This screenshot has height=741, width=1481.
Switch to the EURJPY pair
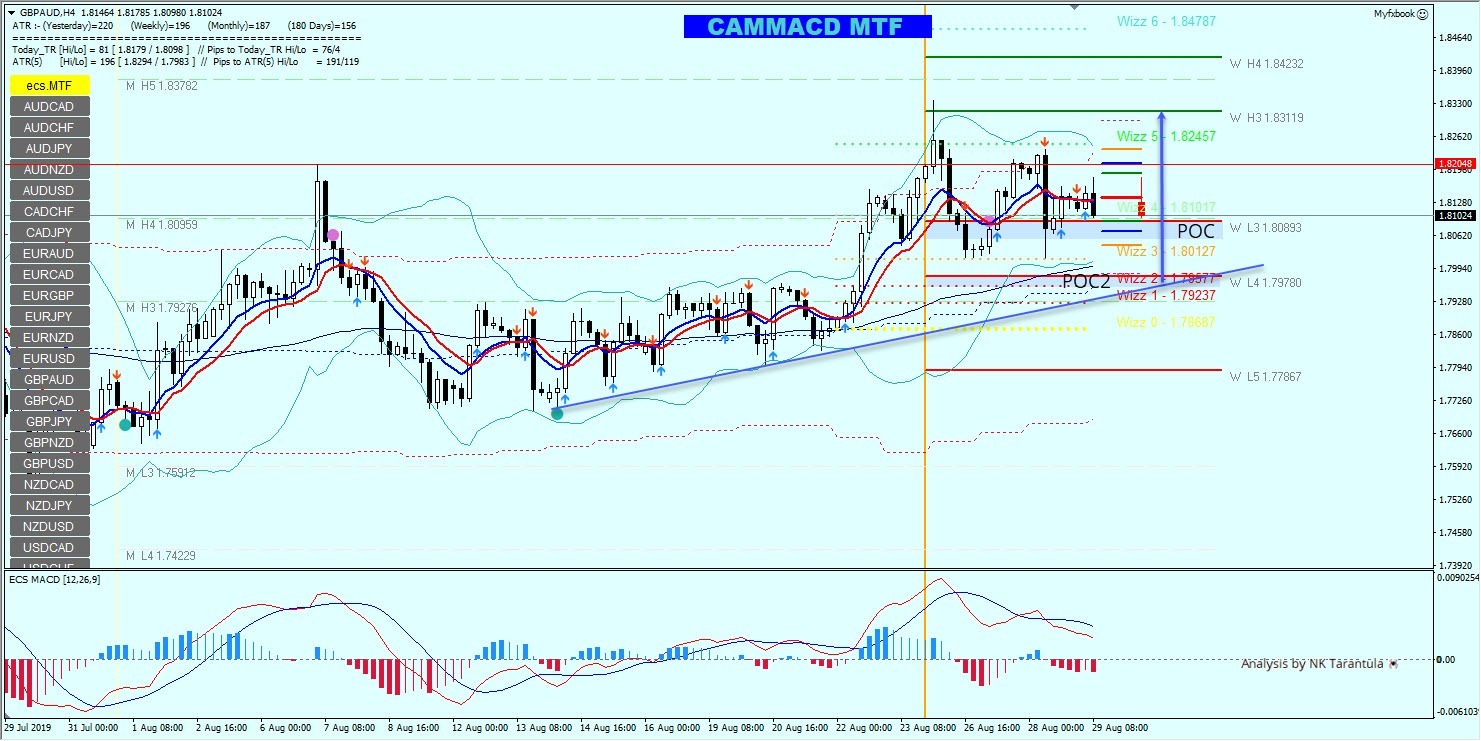(x=50, y=317)
